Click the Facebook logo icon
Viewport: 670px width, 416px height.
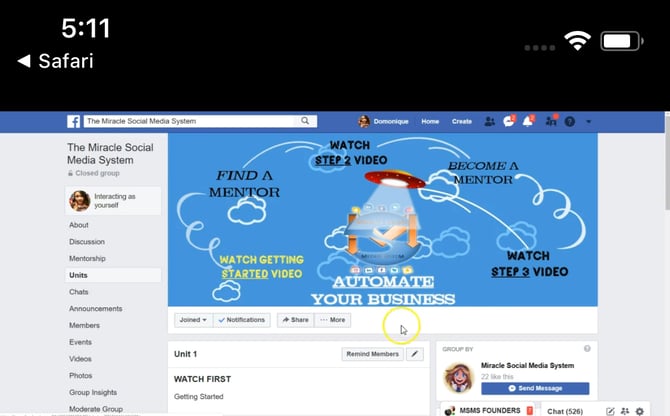tap(73, 122)
